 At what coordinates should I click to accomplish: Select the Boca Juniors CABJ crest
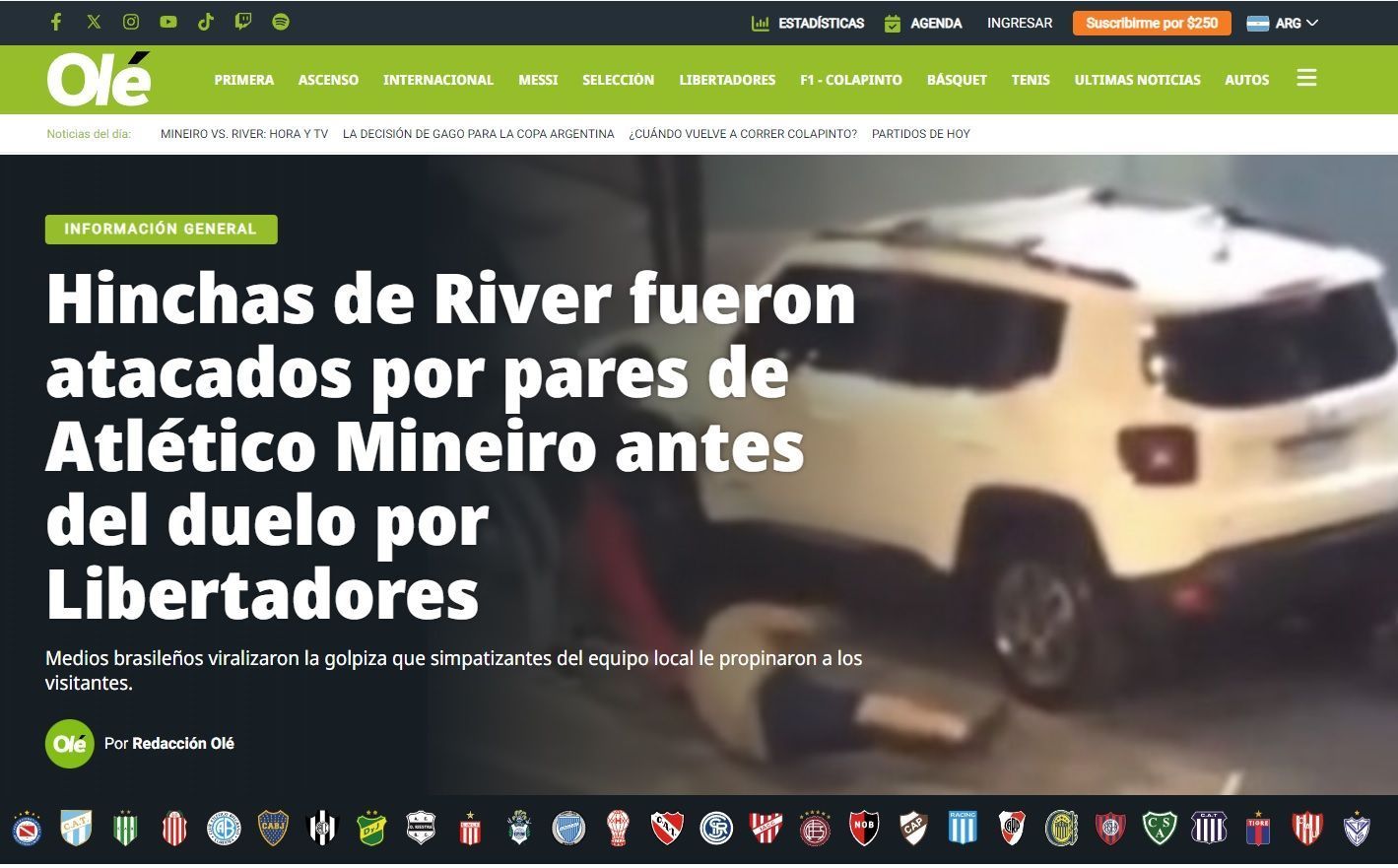coord(273,829)
